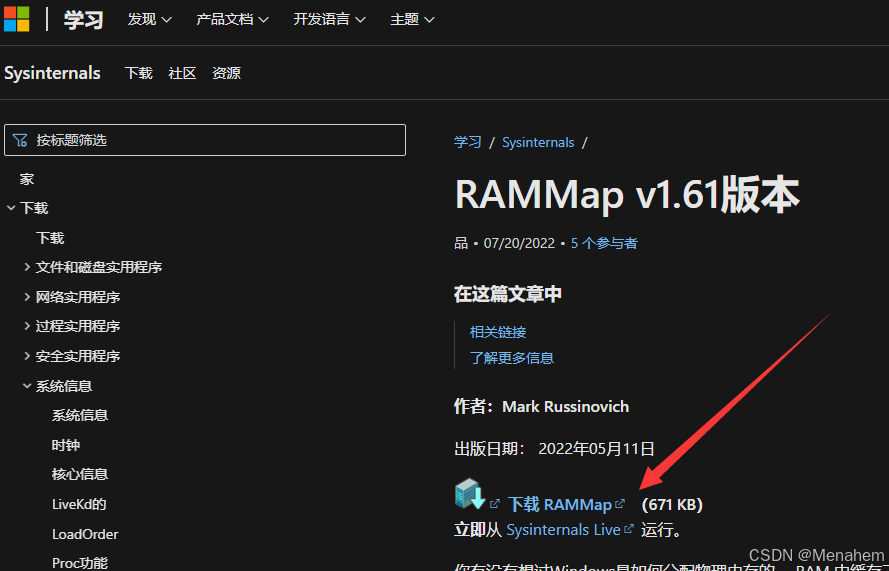Open the 发现 dropdown menu
Viewport: 889px width, 571px height.
pos(149,19)
